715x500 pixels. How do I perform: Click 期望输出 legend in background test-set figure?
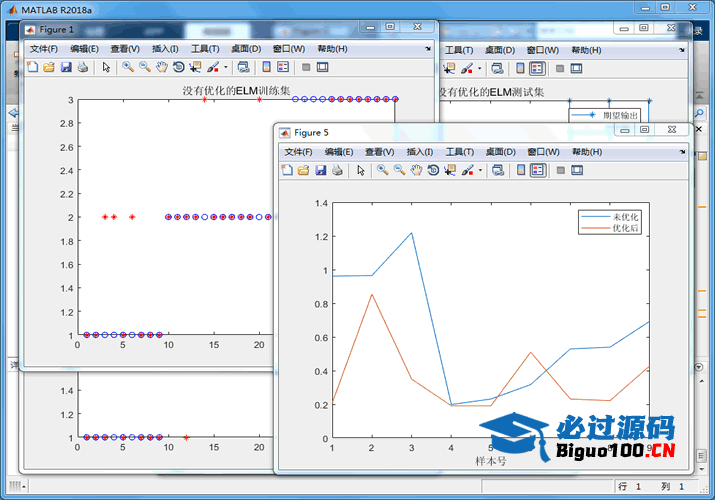click(x=605, y=115)
